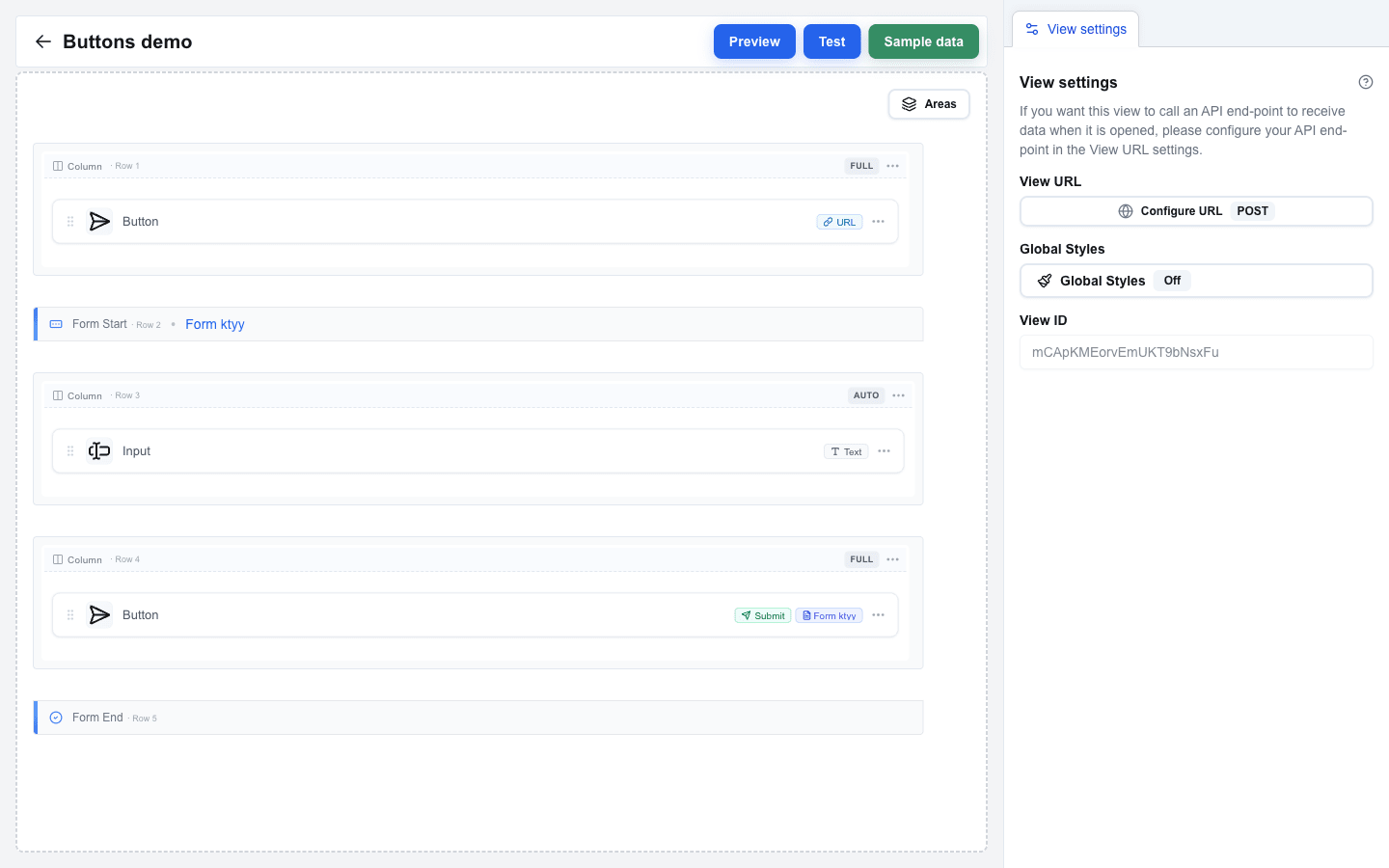The height and width of the screenshot is (868, 1389).
Task: Grab drag handle of the URL Button
Action: pos(70,222)
